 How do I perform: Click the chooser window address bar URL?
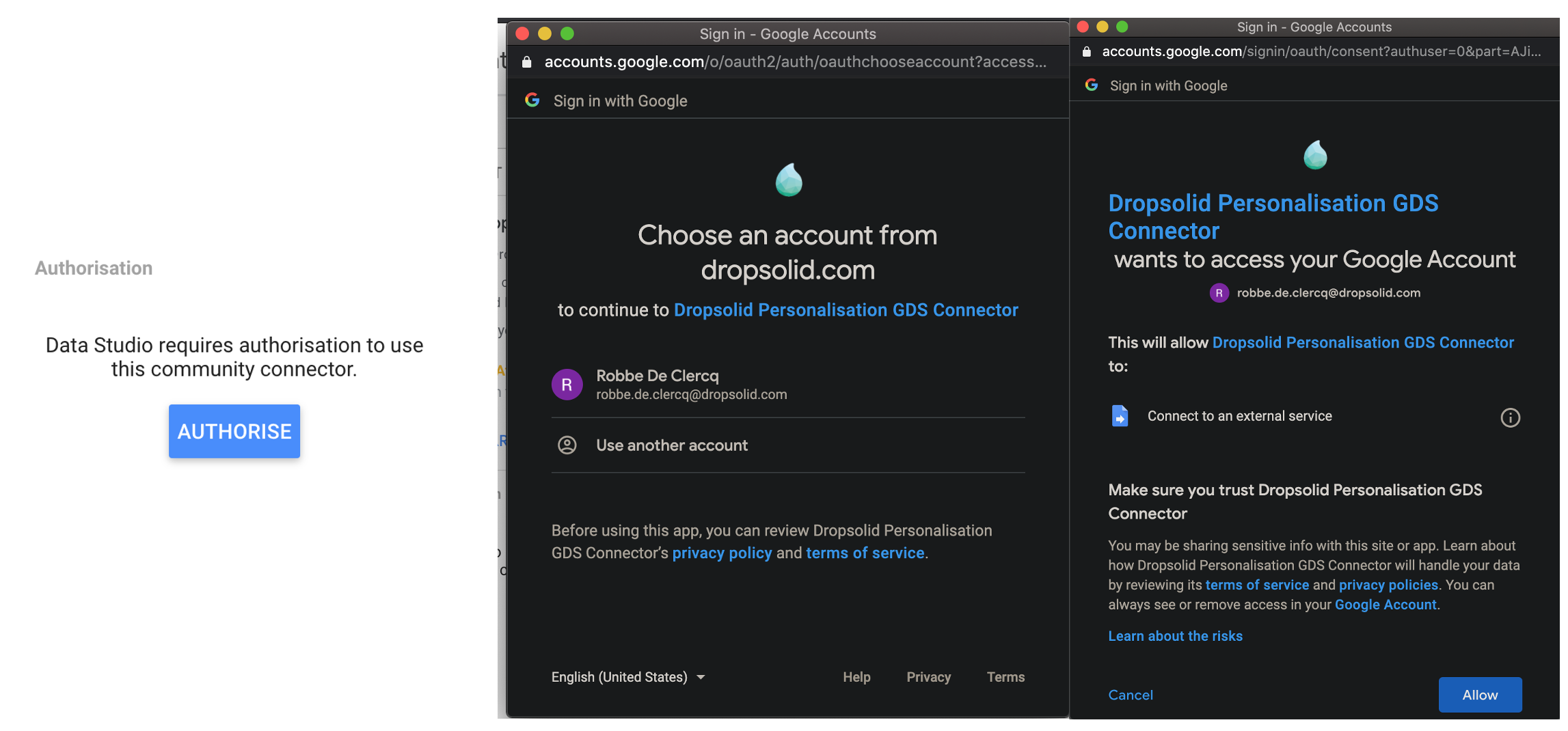[796, 62]
